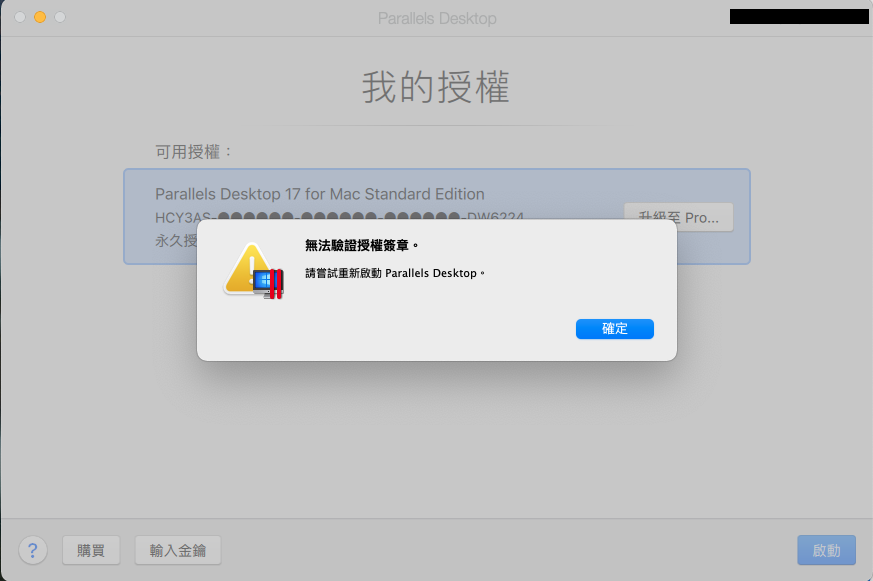This screenshot has width=873, height=581.
Task: Click the black redacted bar in title bar
Action: [799, 16]
